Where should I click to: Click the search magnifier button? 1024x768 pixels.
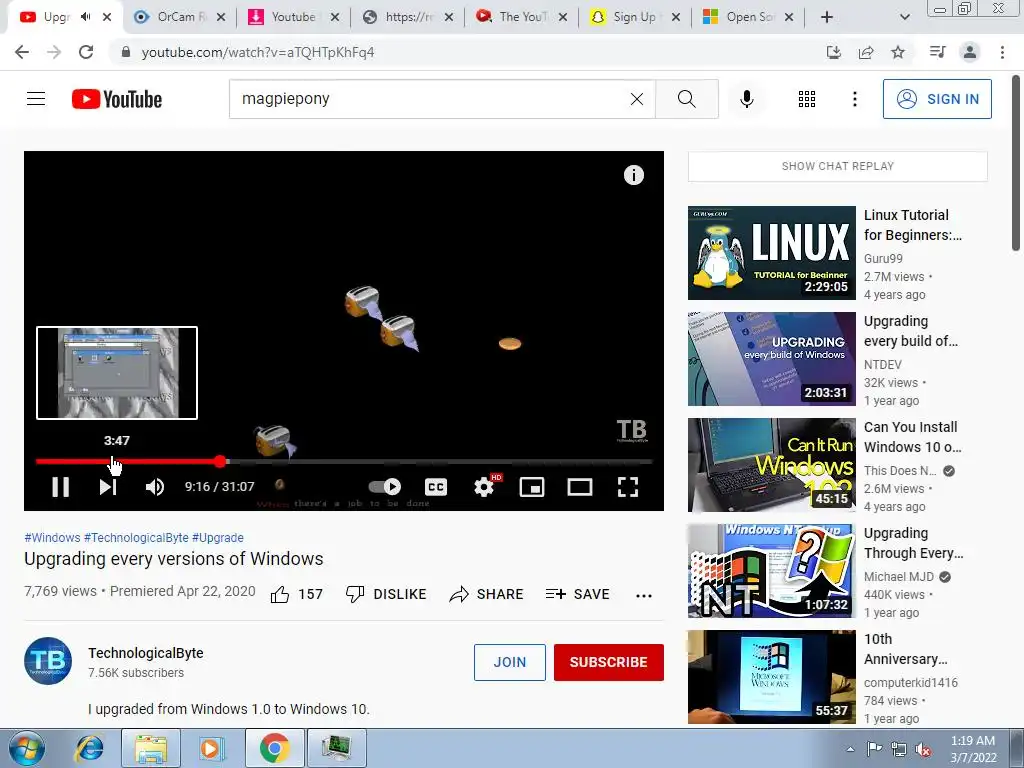click(686, 99)
